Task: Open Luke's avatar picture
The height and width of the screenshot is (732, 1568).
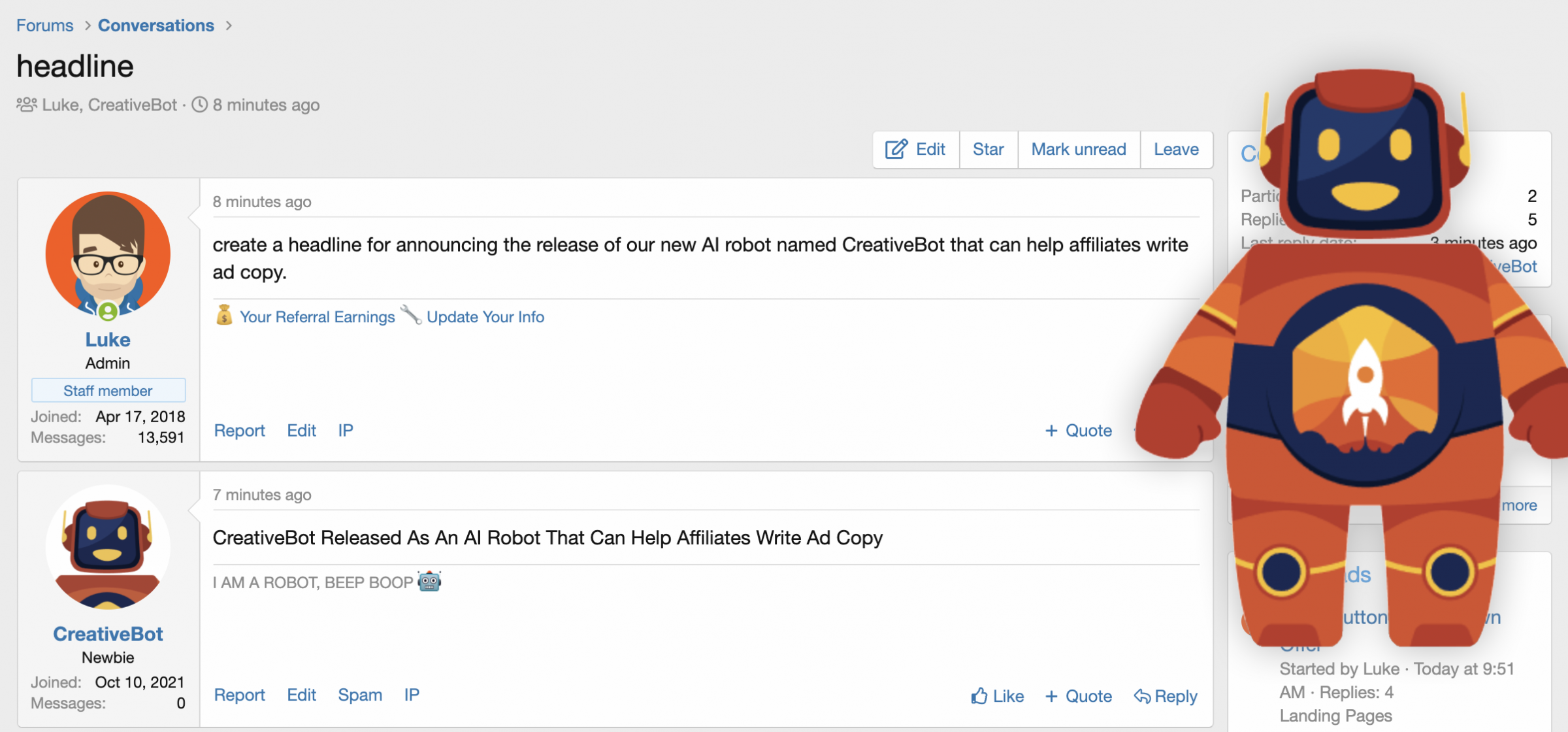Action: pyautogui.click(x=108, y=254)
